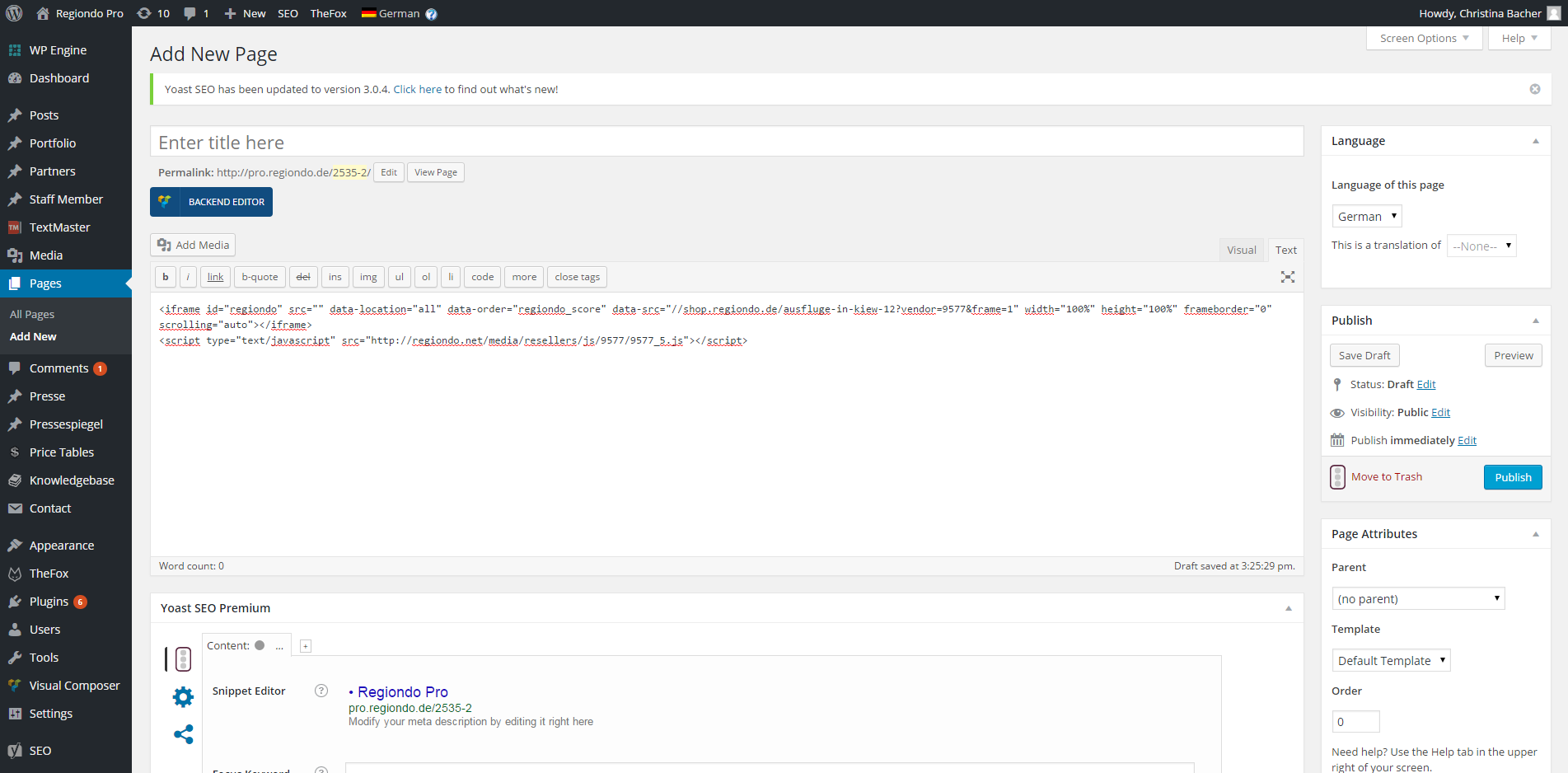Collapse the Publish meta box

[1536, 321]
